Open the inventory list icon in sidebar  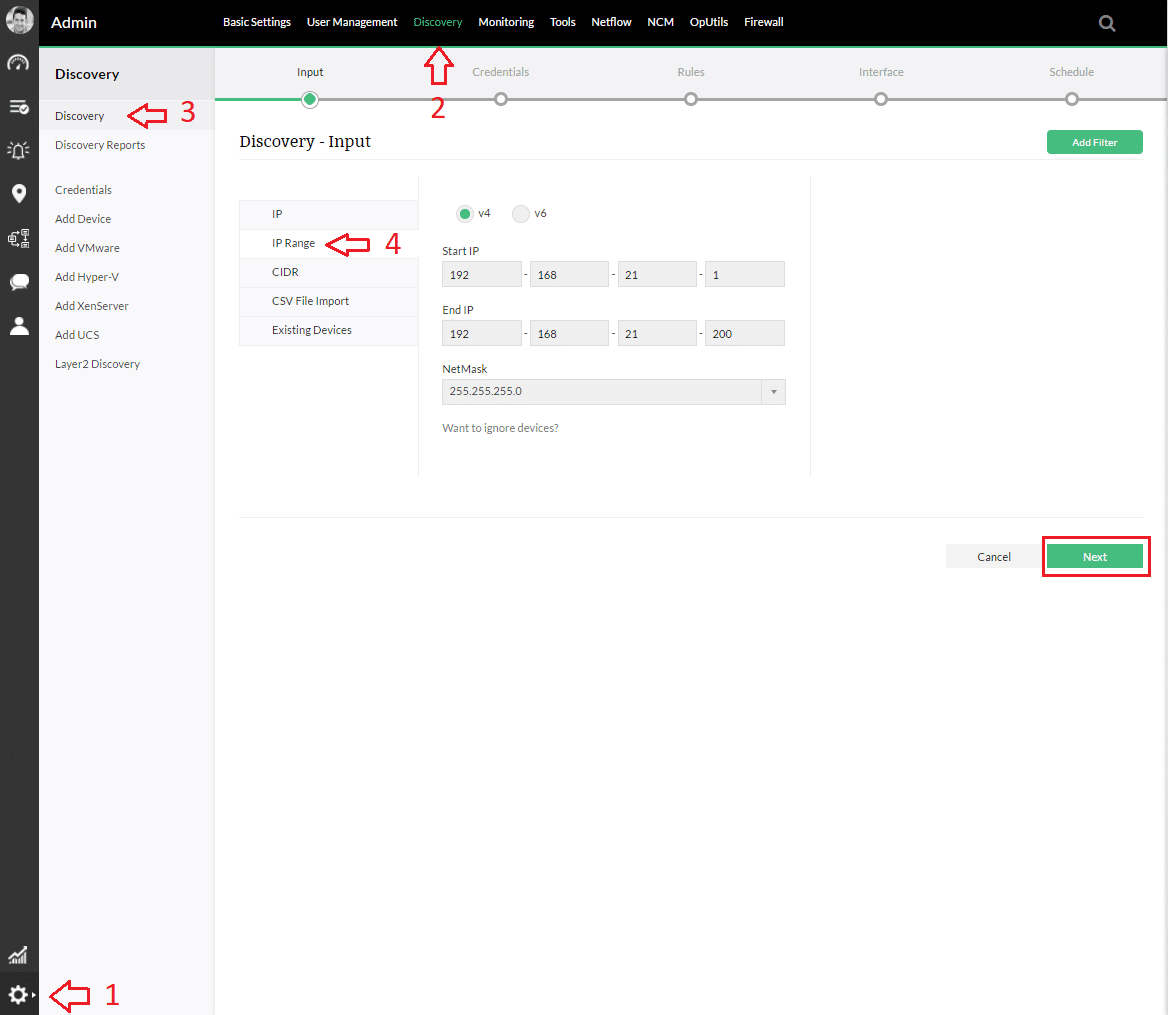coord(18,107)
